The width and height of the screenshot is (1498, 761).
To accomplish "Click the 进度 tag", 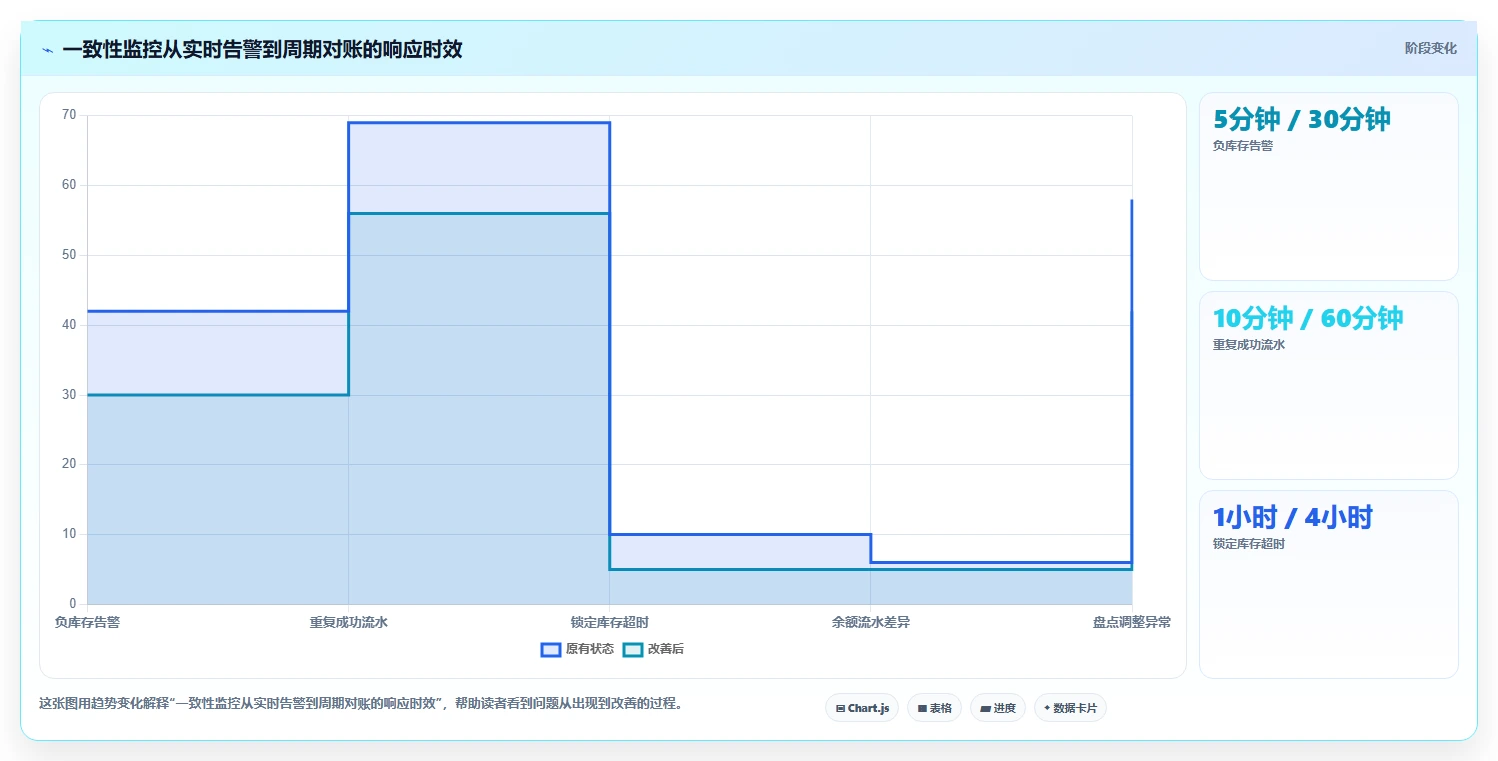I will pyautogui.click(x=997, y=708).
